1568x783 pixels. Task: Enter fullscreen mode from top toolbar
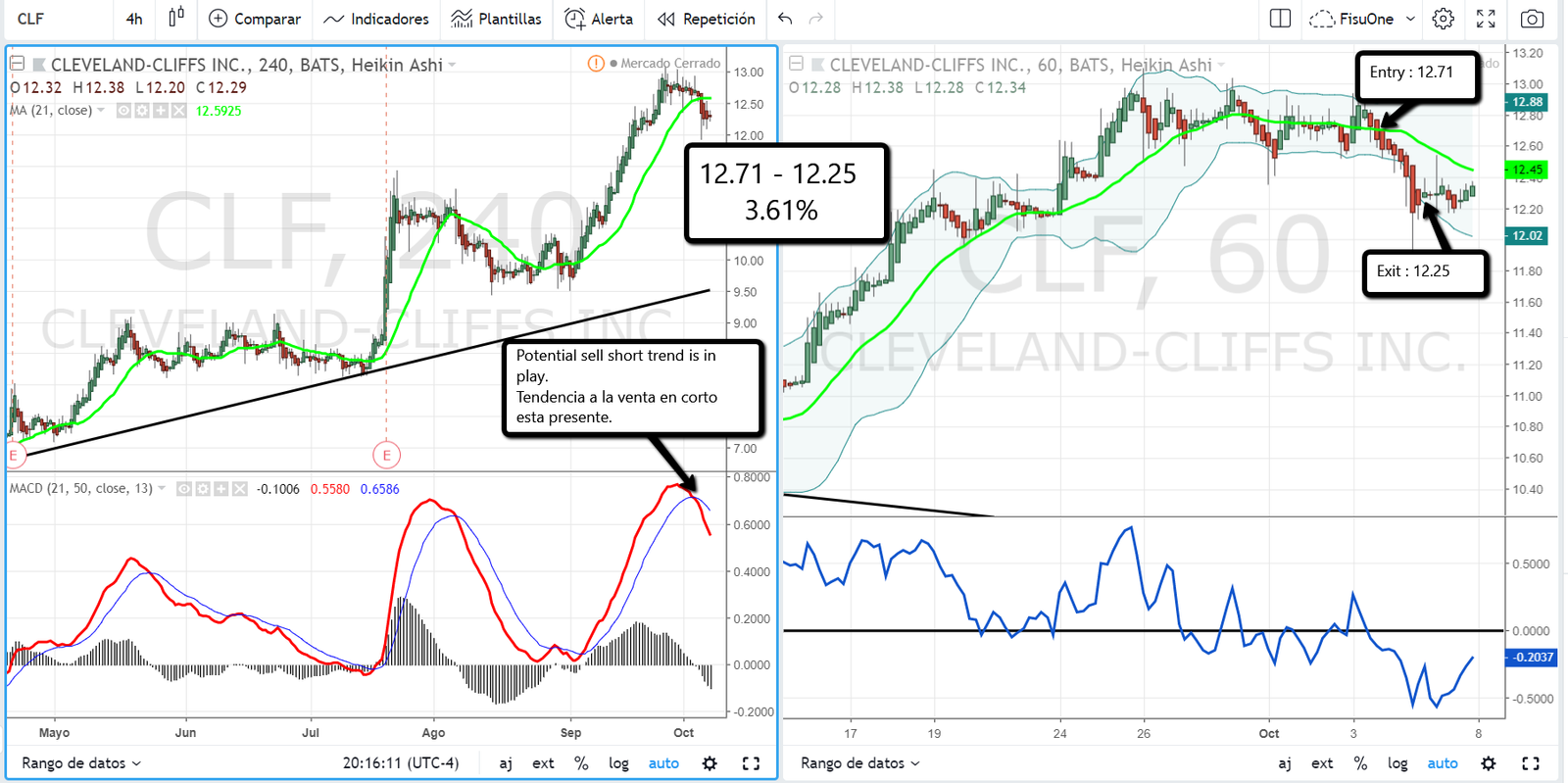pyautogui.click(x=1486, y=19)
